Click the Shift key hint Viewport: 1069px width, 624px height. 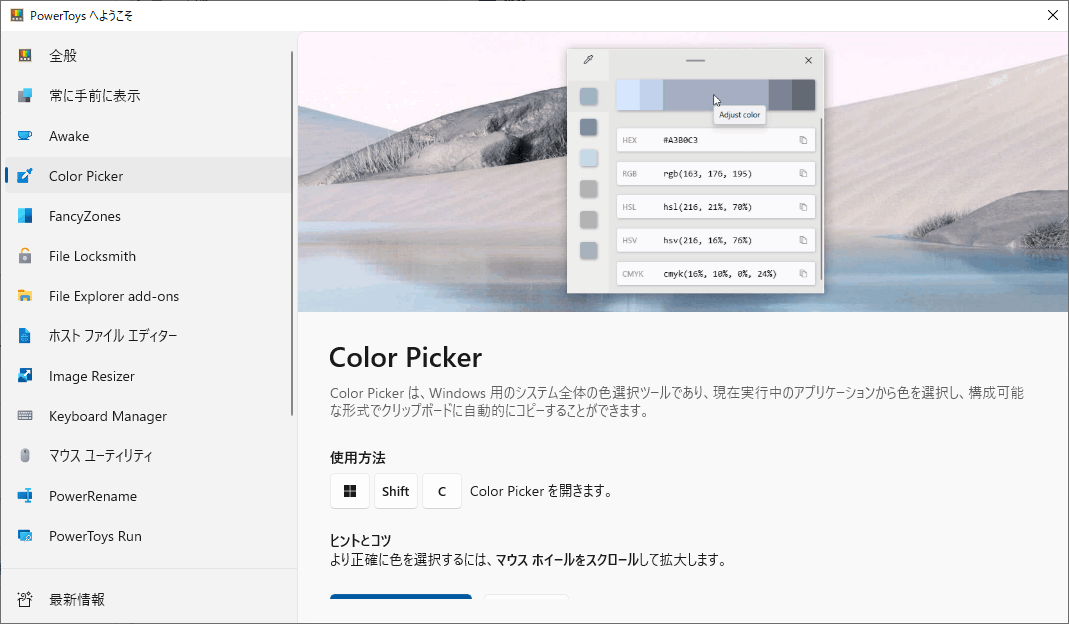point(395,491)
